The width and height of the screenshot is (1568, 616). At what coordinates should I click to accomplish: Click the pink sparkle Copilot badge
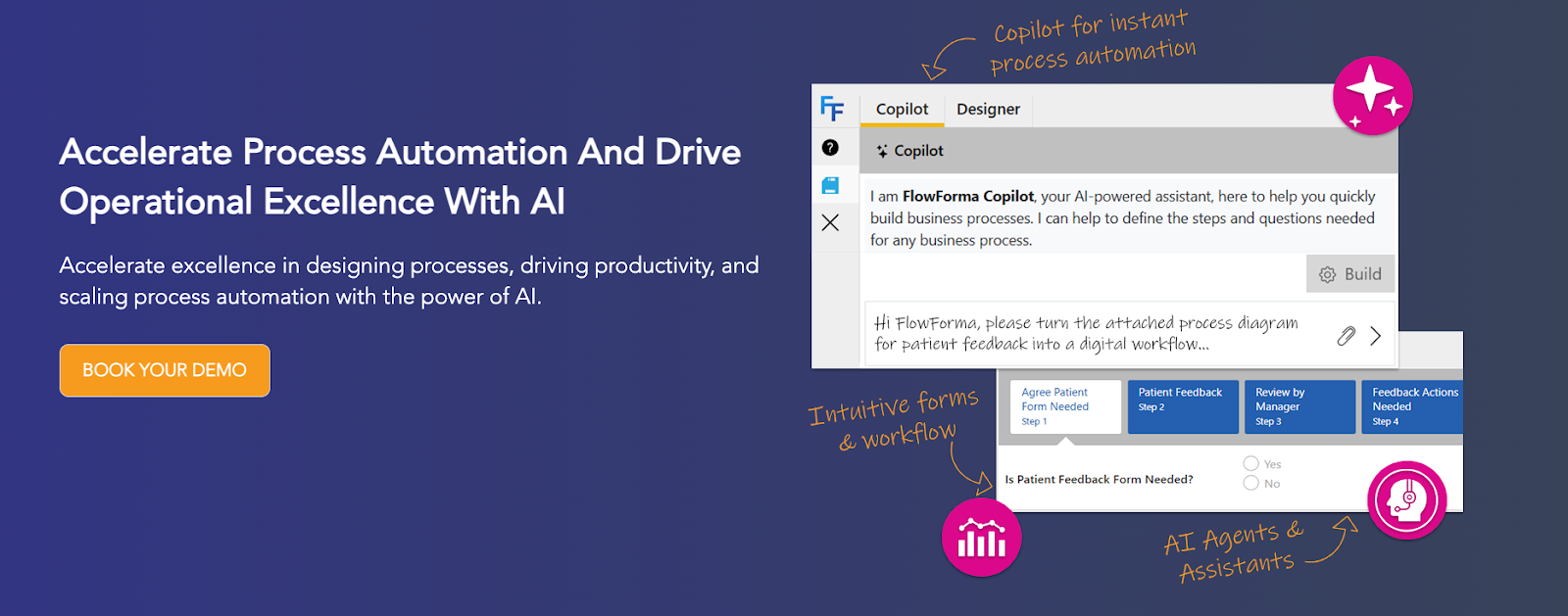coord(1372,96)
